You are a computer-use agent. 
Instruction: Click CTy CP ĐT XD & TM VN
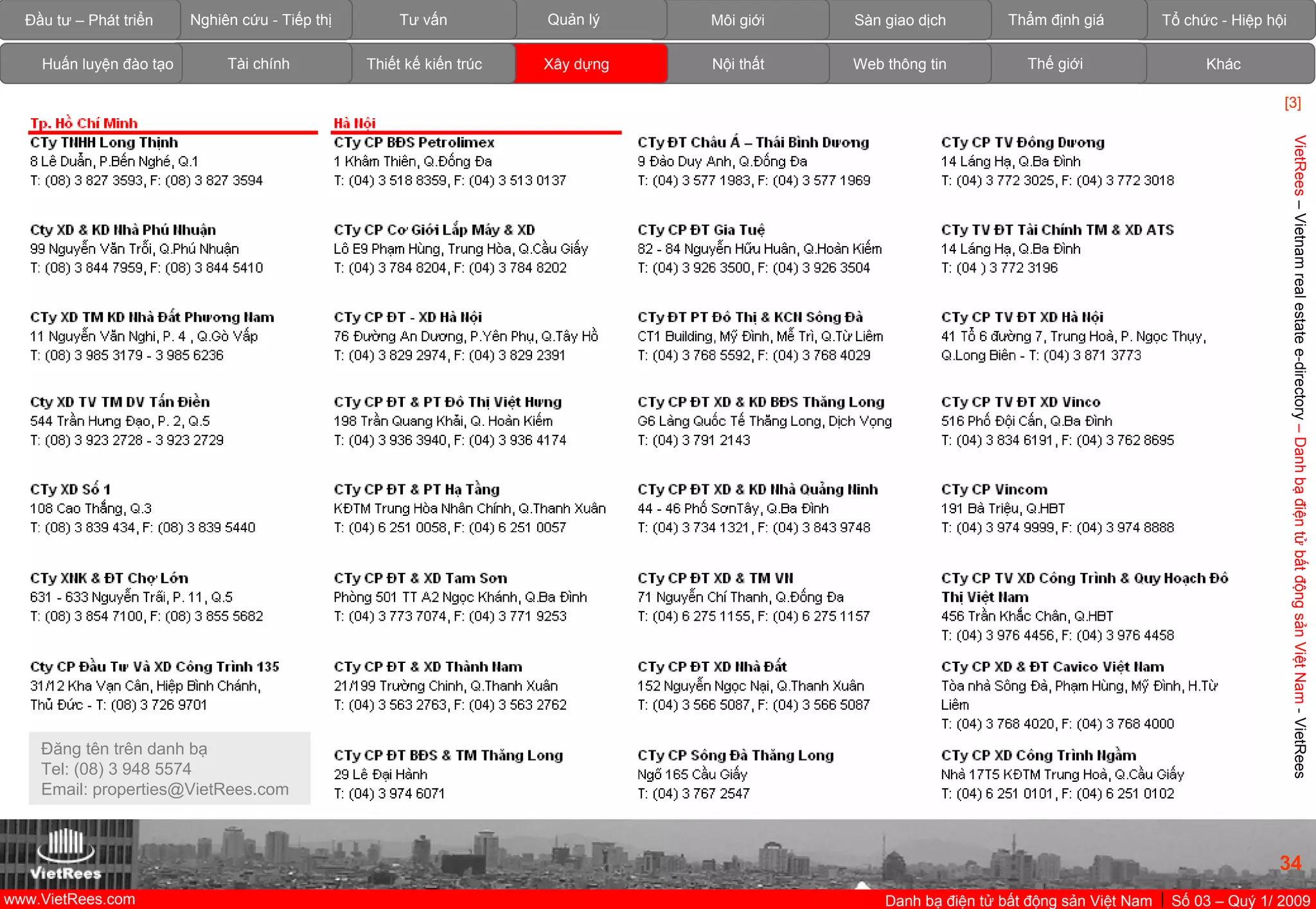pos(715,578)
